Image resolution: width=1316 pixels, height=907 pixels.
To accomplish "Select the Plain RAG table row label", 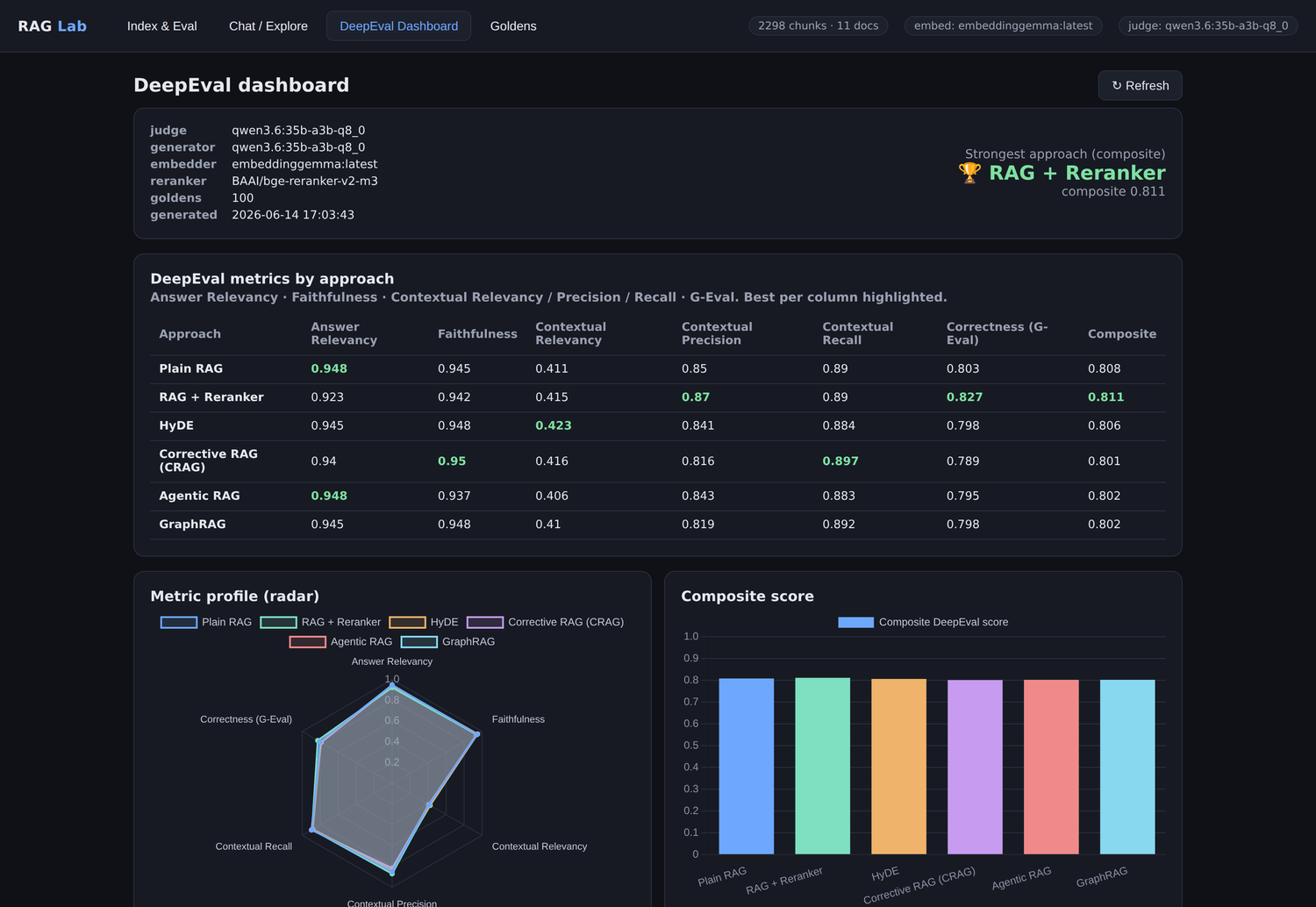I will (190, 368).
